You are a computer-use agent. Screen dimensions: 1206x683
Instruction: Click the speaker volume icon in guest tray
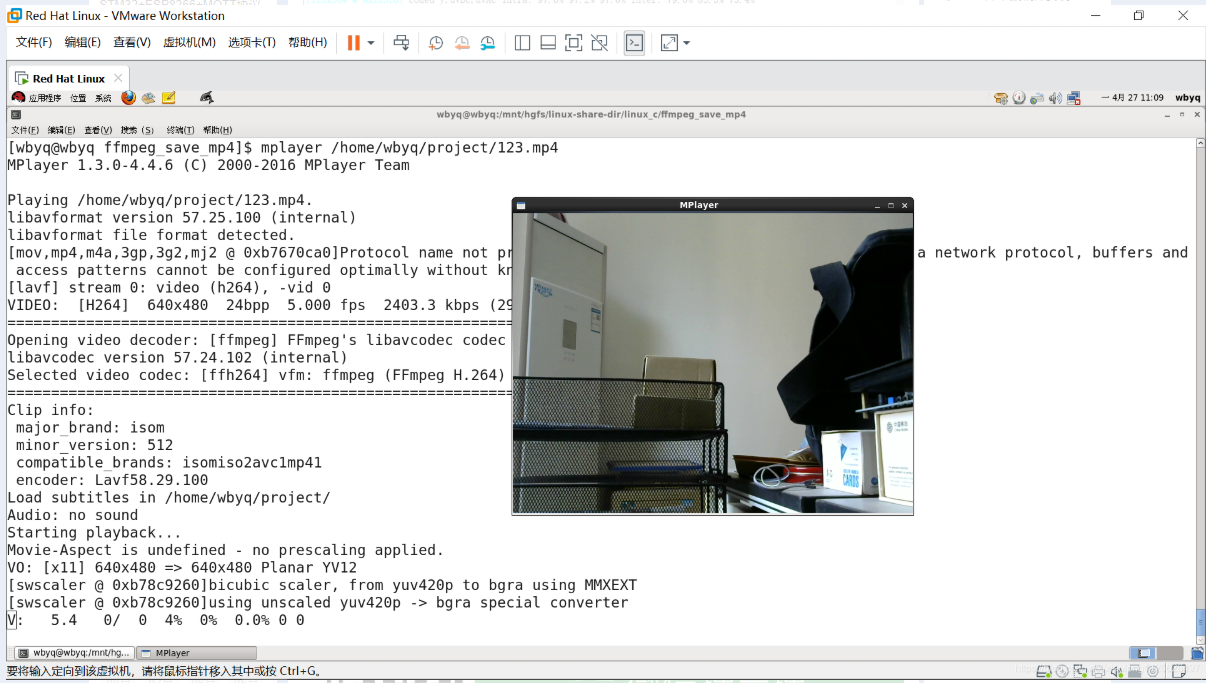(1055, 98)
